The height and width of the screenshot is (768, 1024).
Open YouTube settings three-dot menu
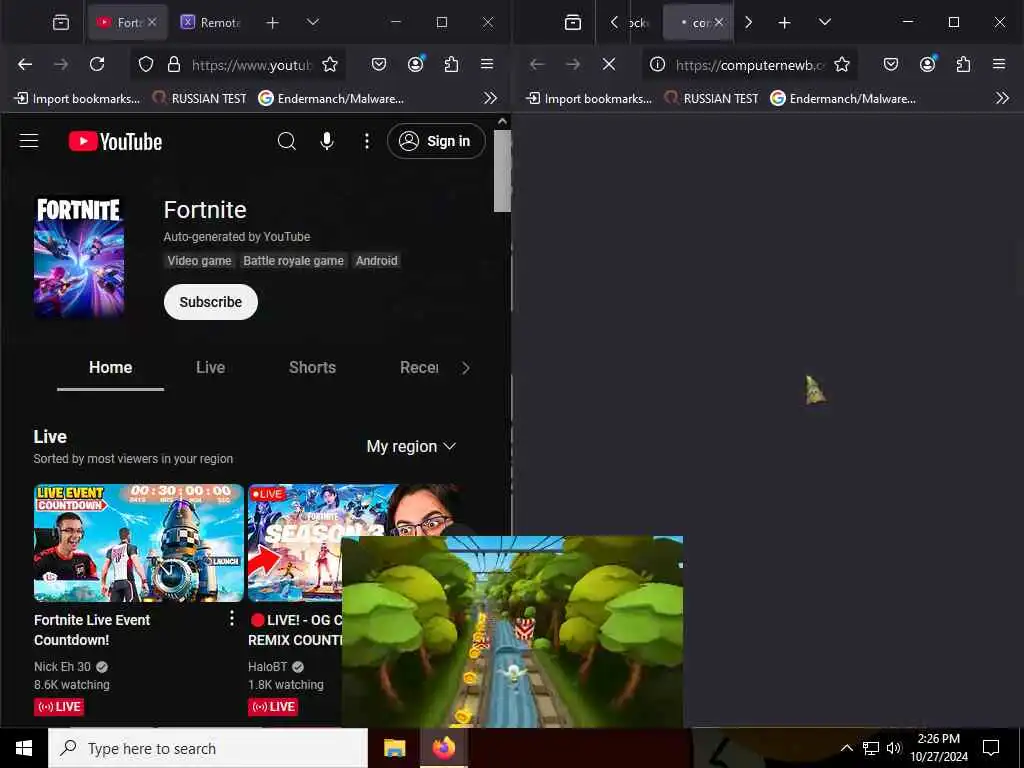[367, 141]
